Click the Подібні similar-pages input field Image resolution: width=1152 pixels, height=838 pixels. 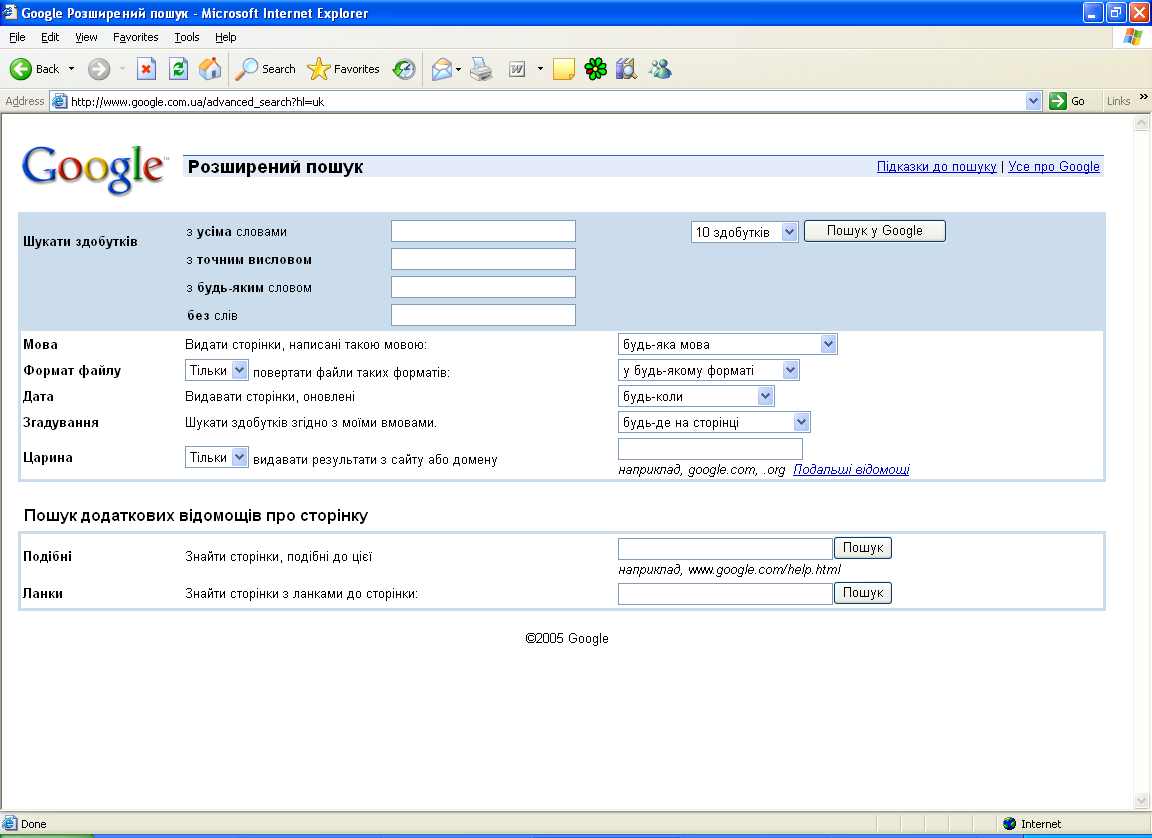pyautogui.click(x=725, y=549)
